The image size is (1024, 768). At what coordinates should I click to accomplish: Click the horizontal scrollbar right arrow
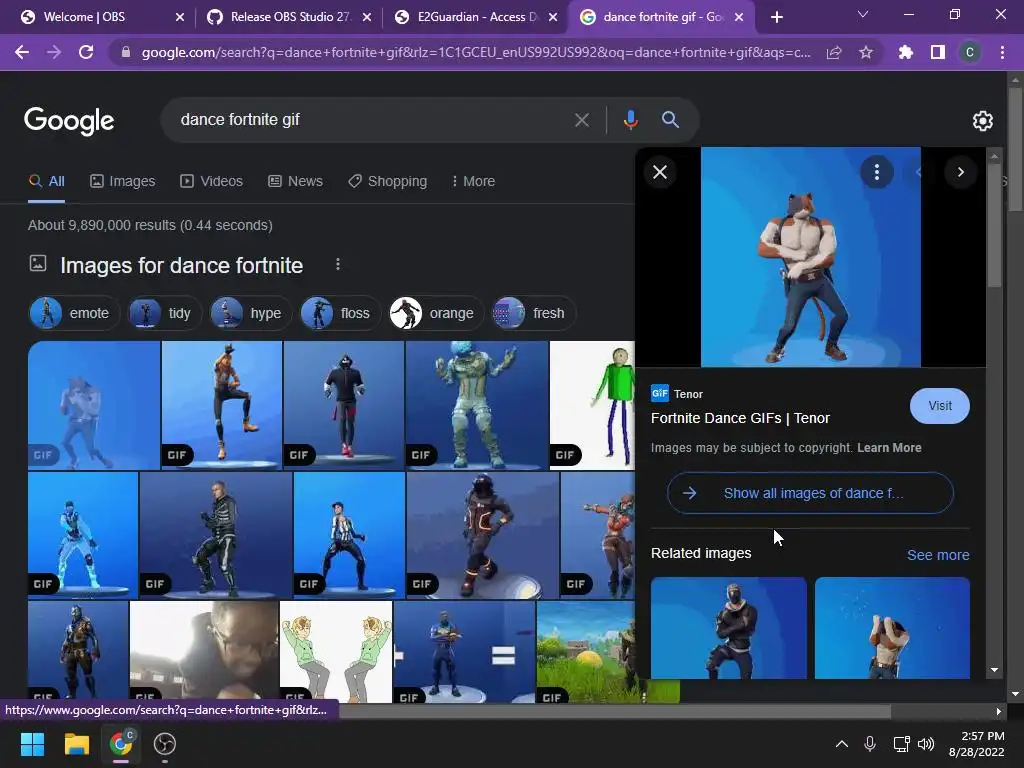[x=999, y=711]
